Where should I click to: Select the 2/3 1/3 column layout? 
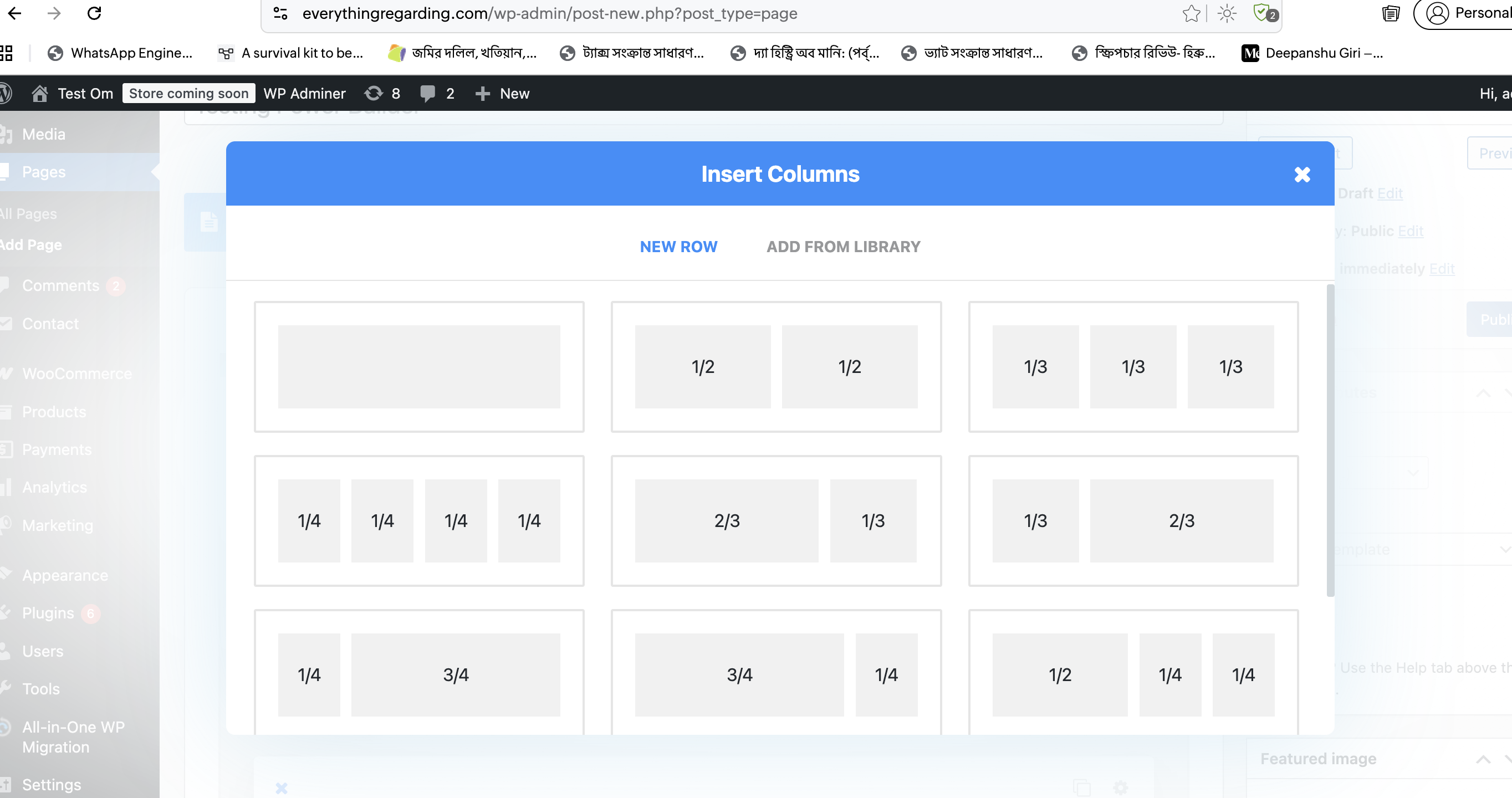[x=776, y=520]
